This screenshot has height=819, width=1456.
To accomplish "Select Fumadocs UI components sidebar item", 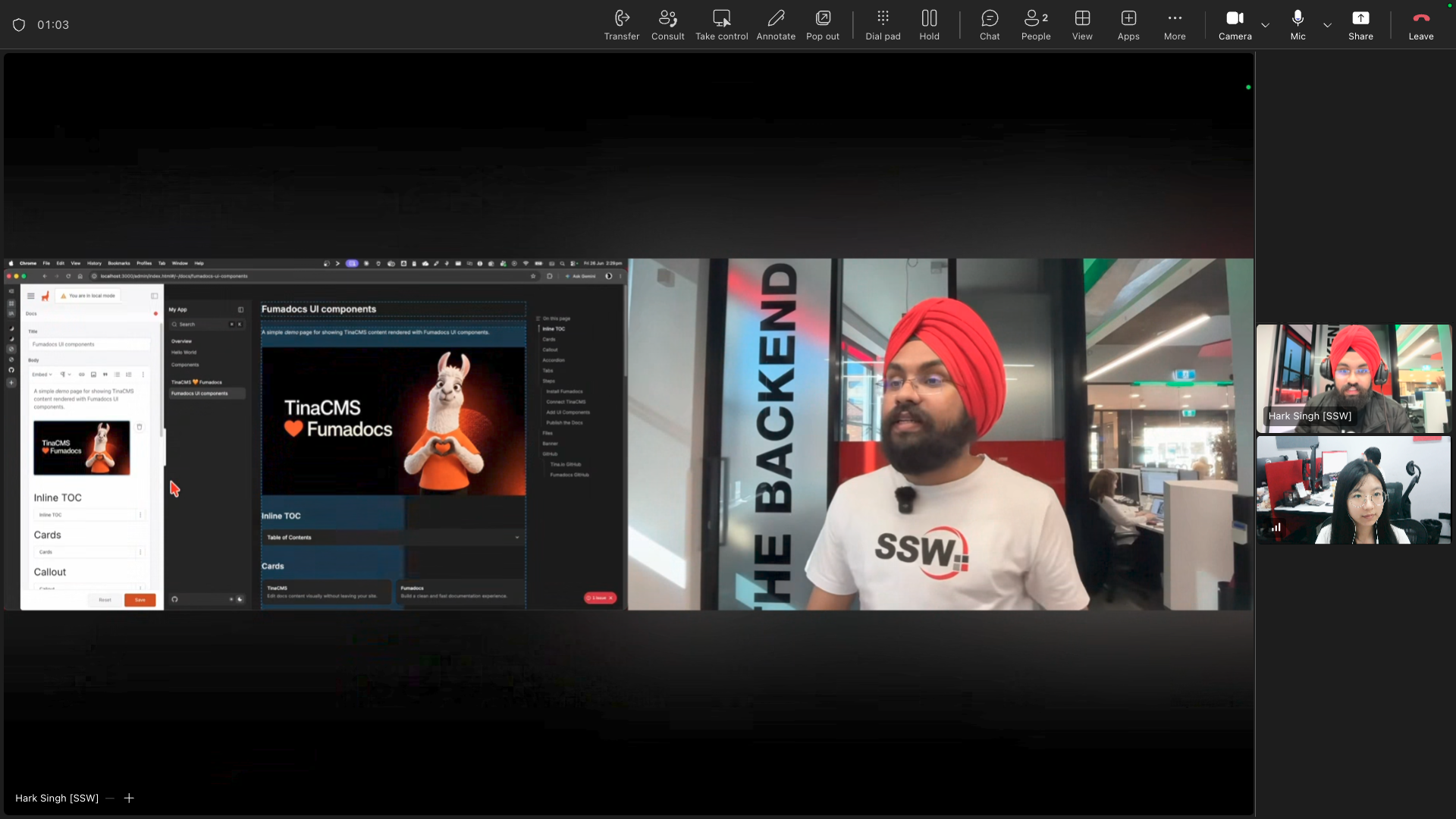I will [206, 394].
